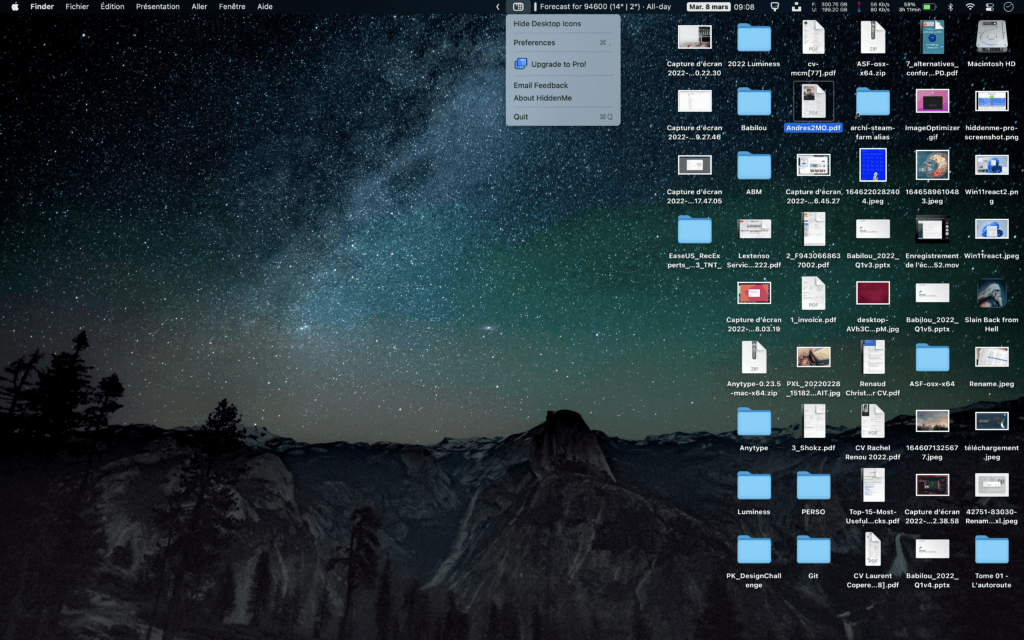
Task: Collapse menu bar icons with the chevron
Action: [x=498, y=7]
